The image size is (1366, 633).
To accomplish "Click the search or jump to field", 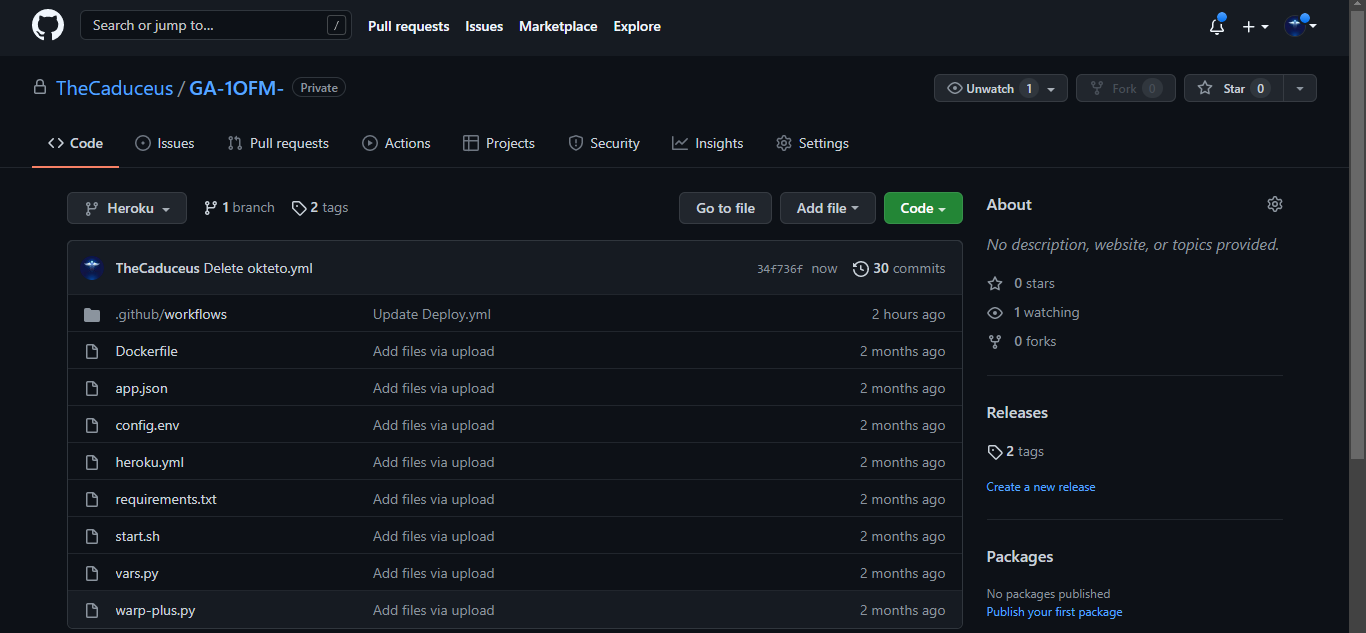I will [x=216, y=26].
